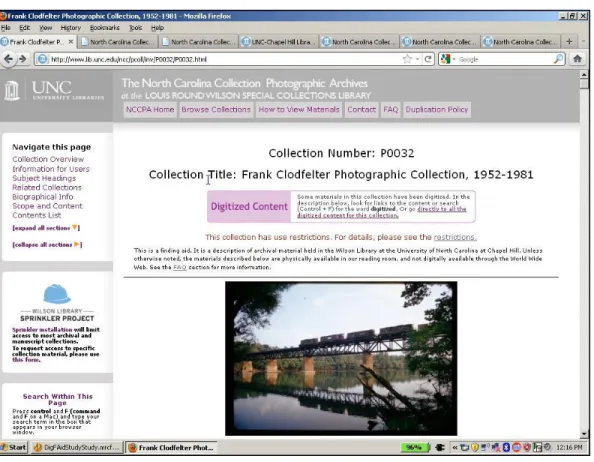Click NCCPA Home button
Screen dimensions: 594x462
pyautogui.click(x=150, y=109)
